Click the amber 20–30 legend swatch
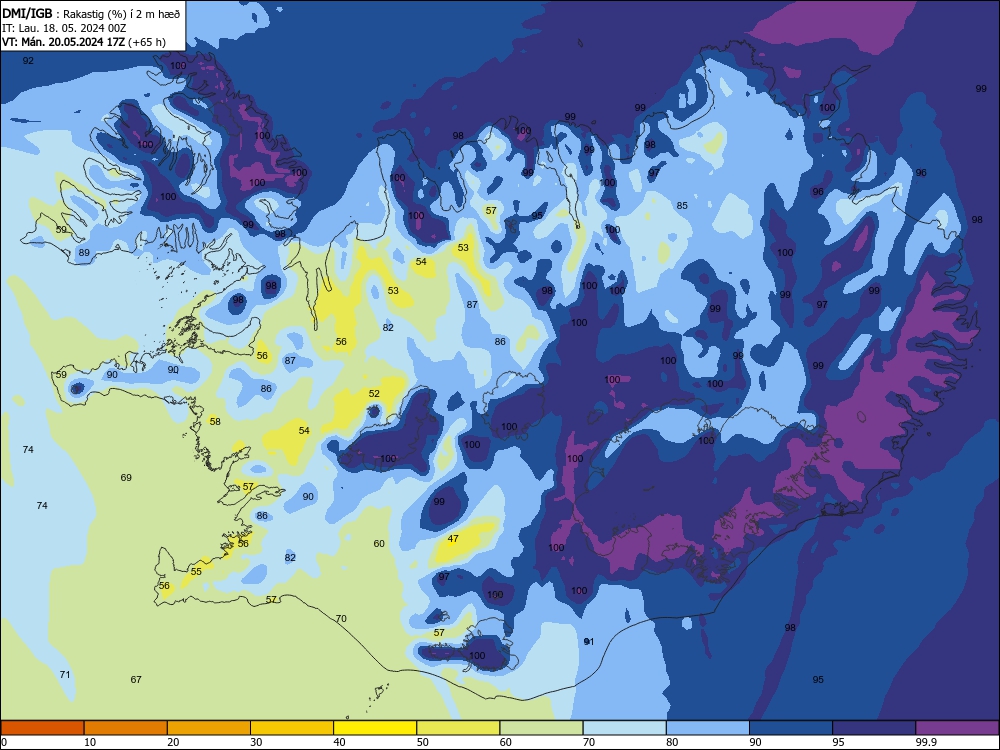Image resolution: width=1000 pixels, height=750 pixels. pos(209,728)
